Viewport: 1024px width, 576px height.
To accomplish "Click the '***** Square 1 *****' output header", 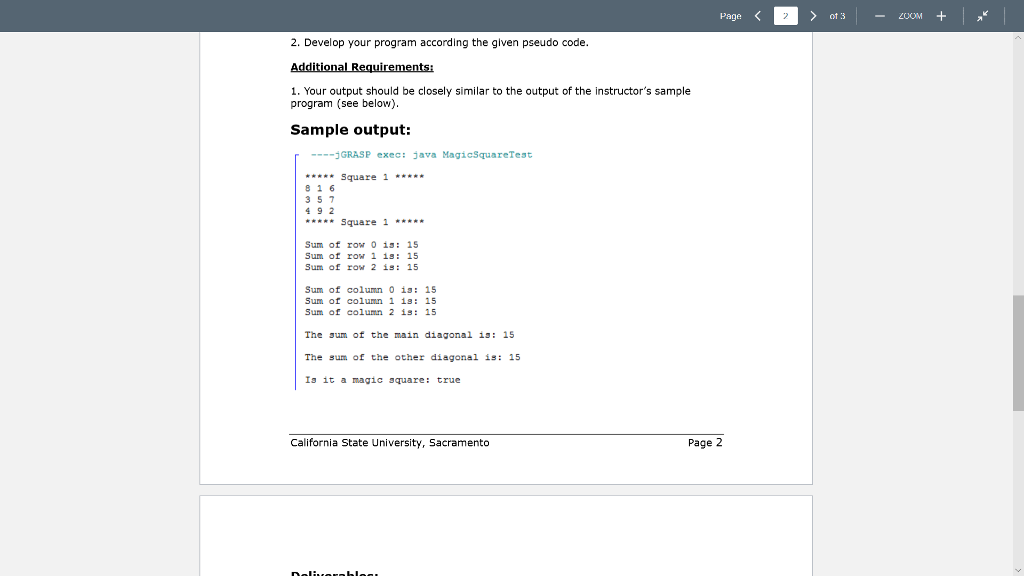I will click(362, 177).
